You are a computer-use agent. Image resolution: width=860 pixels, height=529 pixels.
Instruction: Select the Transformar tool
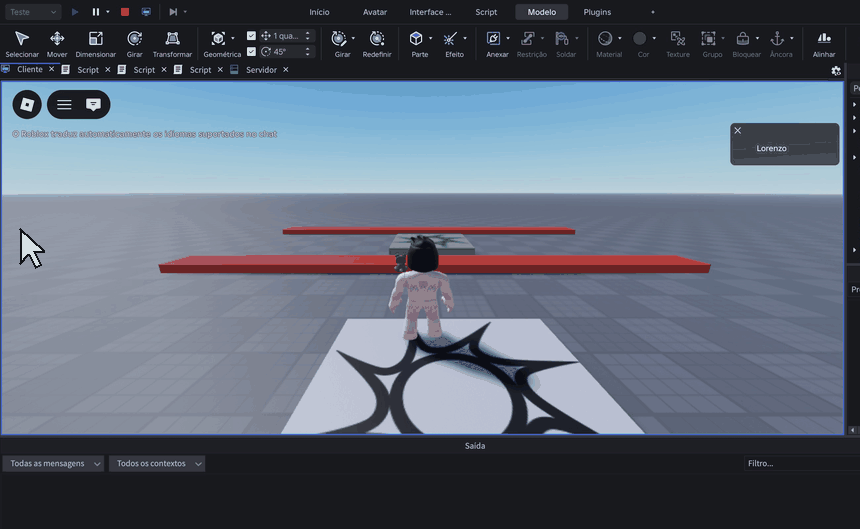coord(172,44)
